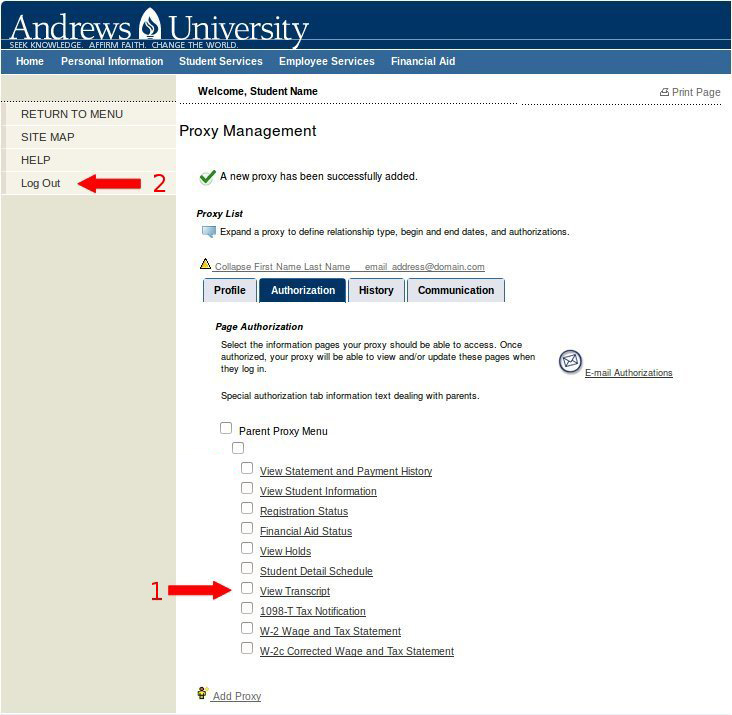Switch to the Profile tab
This screenshot has width=732, height=715.
[x=230, y=290]
